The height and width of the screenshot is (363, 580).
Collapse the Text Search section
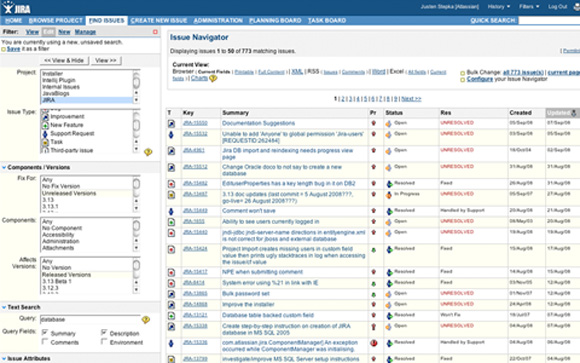[x=4, y=307]
